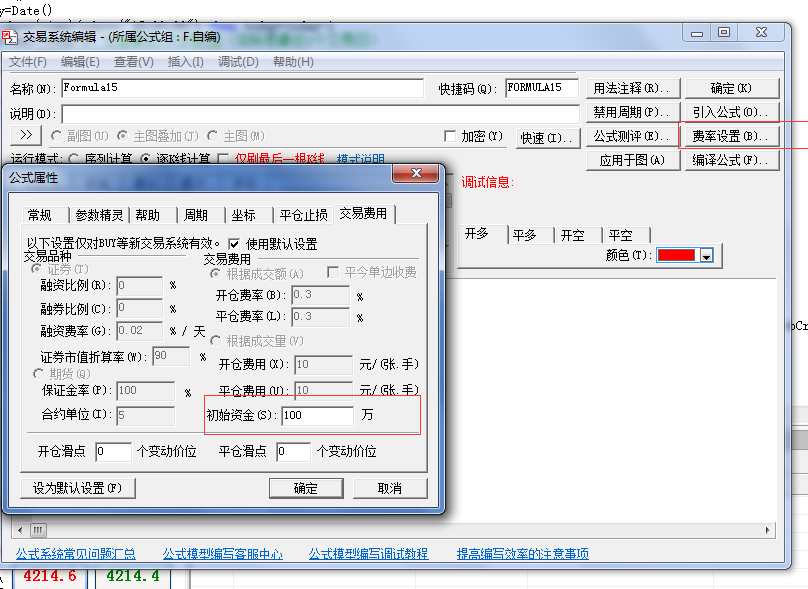The height and width of the screenshot is (589, 808).
Task: Click the red 颜色 color swatch
Action: (677, 256)
